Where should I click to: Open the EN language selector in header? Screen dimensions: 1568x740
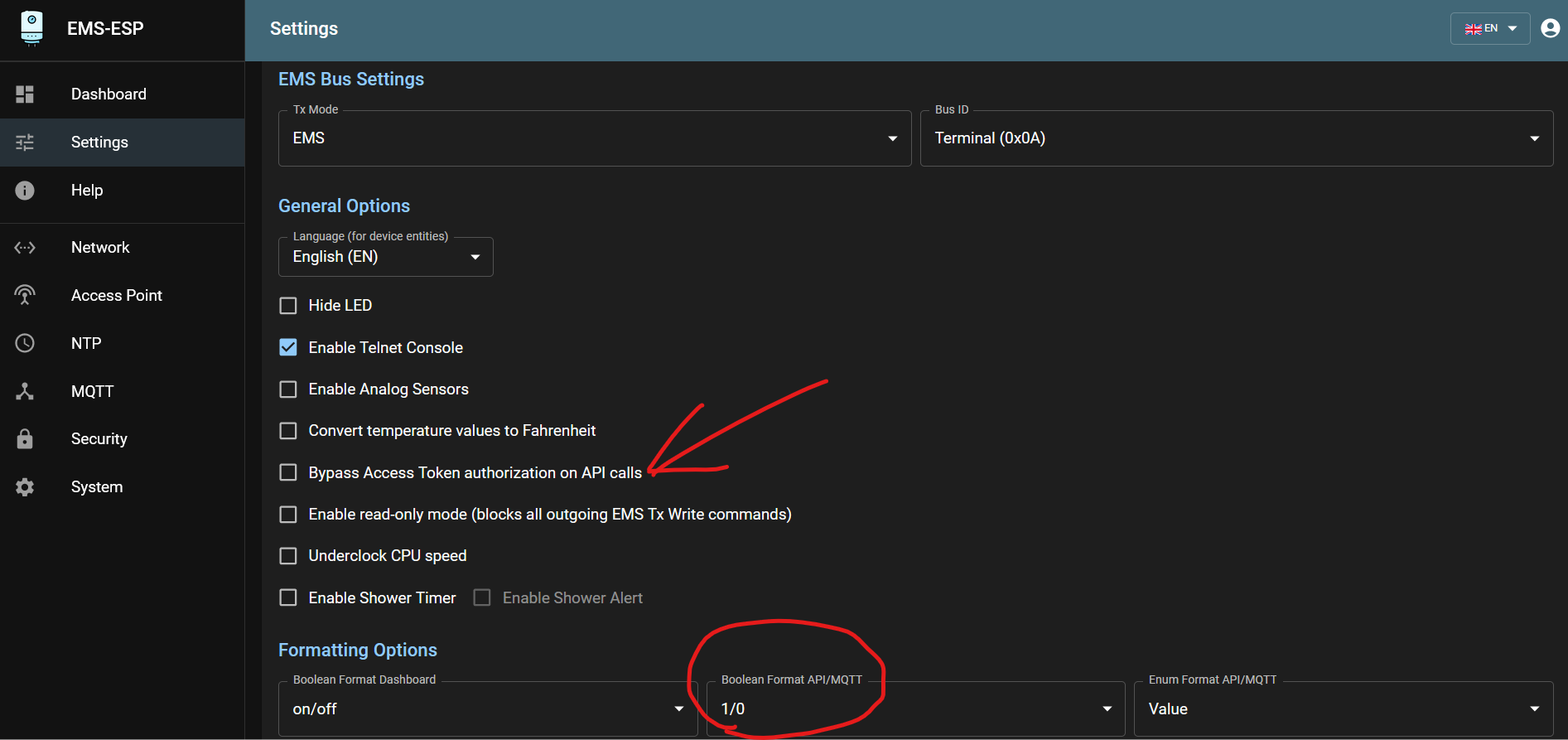pyautogui.click(x=1489, y=29)
